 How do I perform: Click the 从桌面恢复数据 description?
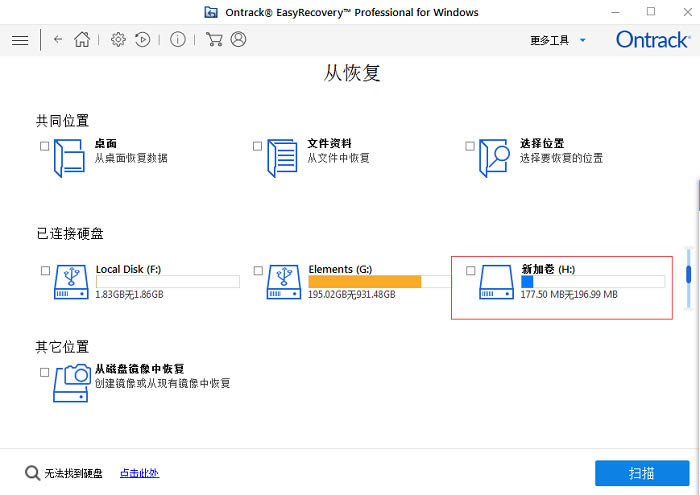click(x=131, y=158)
